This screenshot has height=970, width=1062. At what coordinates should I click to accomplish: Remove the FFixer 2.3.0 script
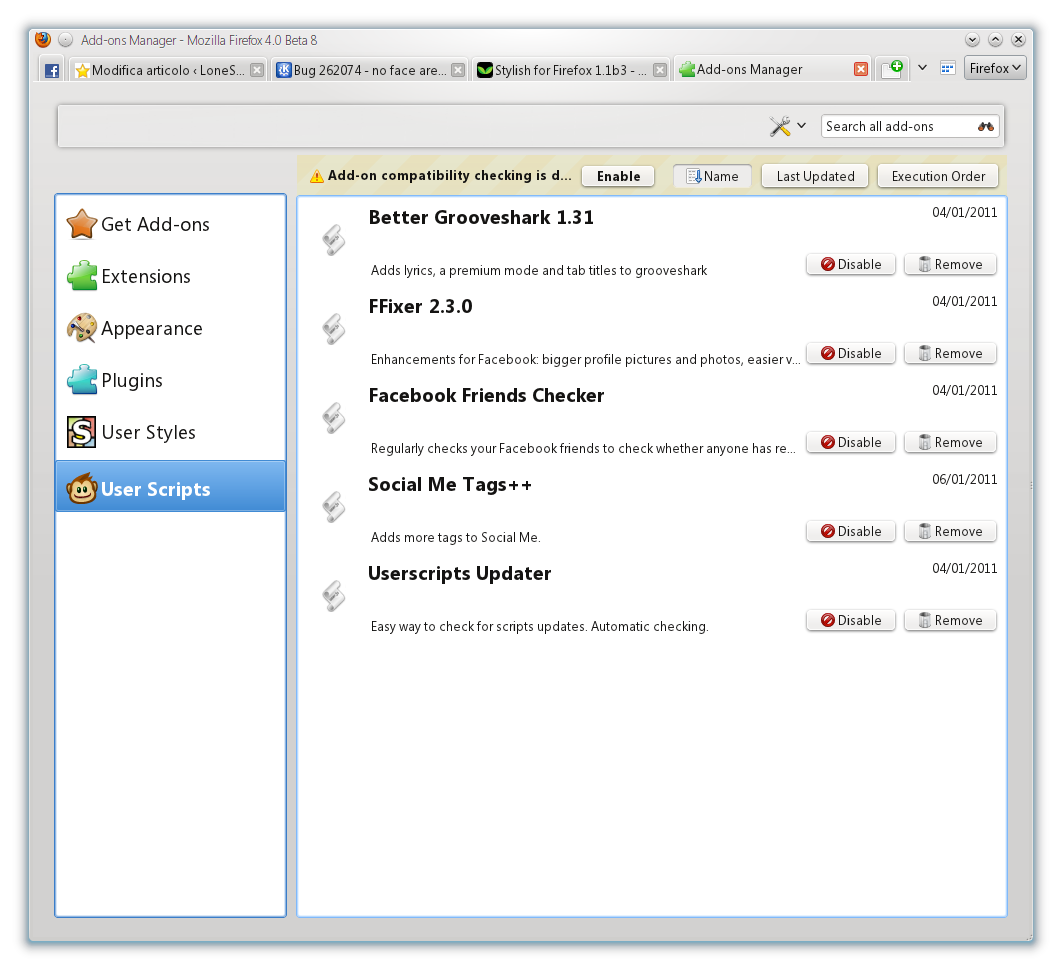(x=950, y=353)
